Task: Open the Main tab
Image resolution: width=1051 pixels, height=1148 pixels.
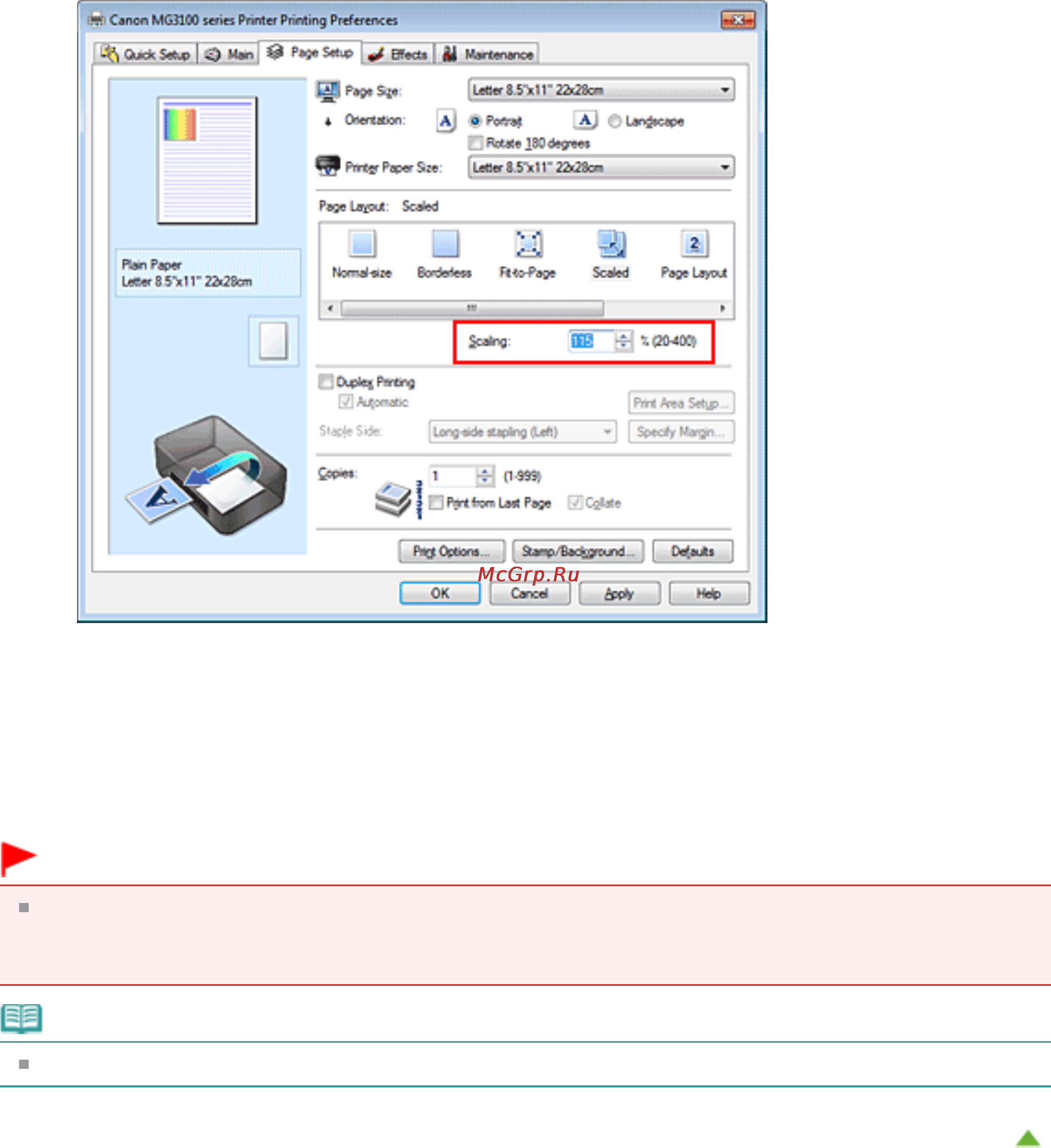Action: (x=228, y=54)
